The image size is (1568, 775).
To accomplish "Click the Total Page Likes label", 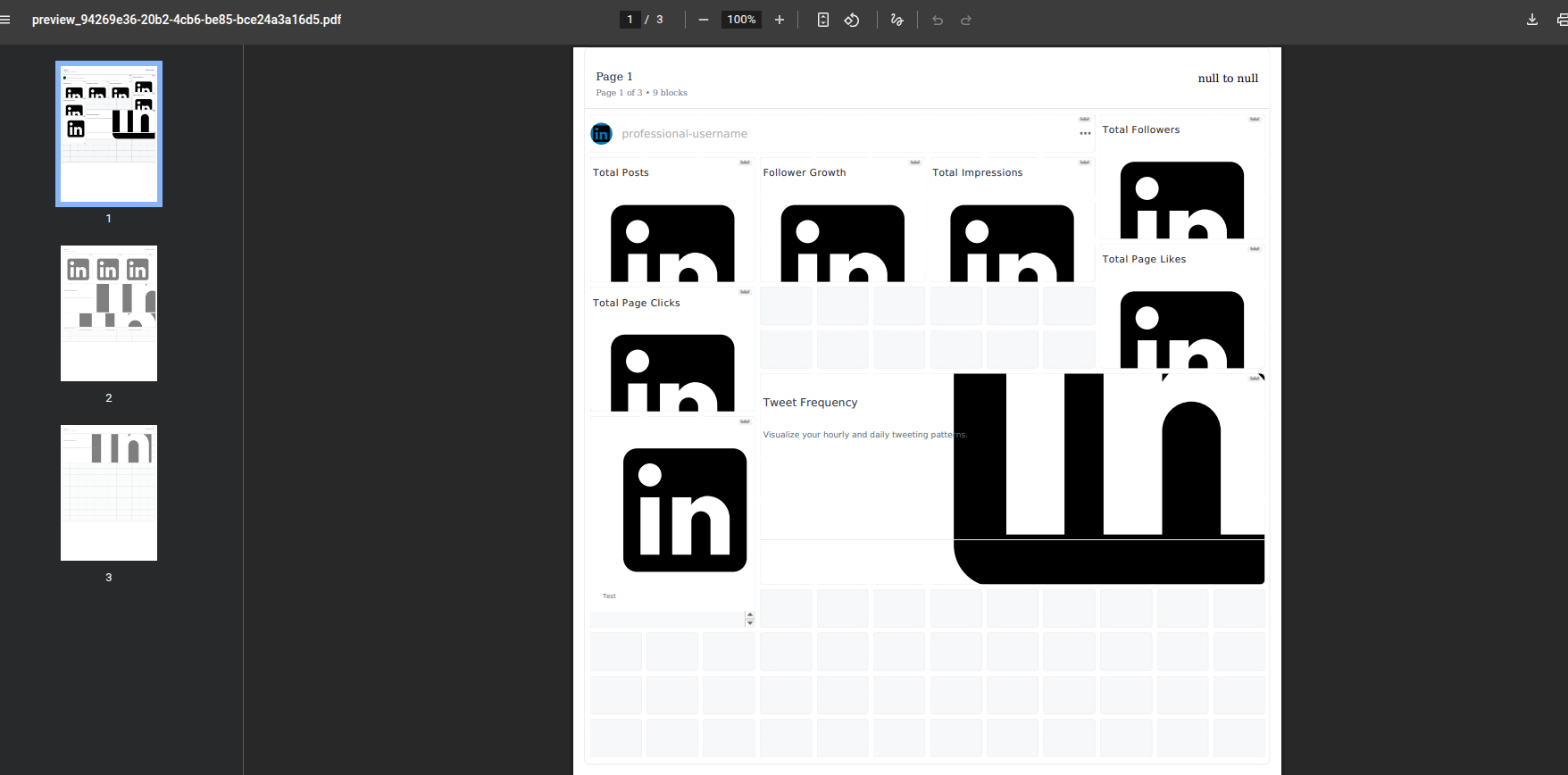I will click(x=1144, y=259).
